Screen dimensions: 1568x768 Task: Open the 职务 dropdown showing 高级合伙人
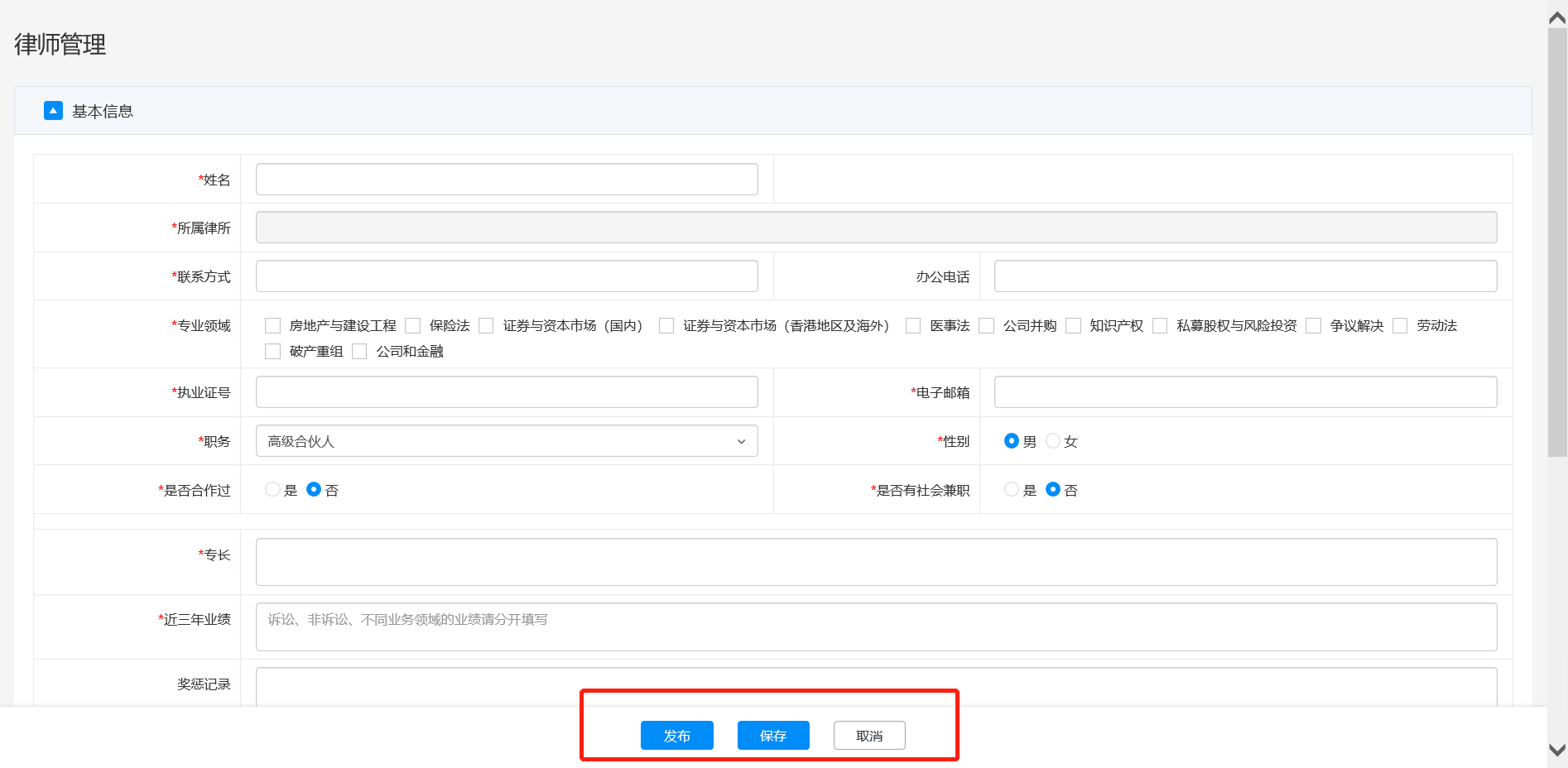pos(506,441)
